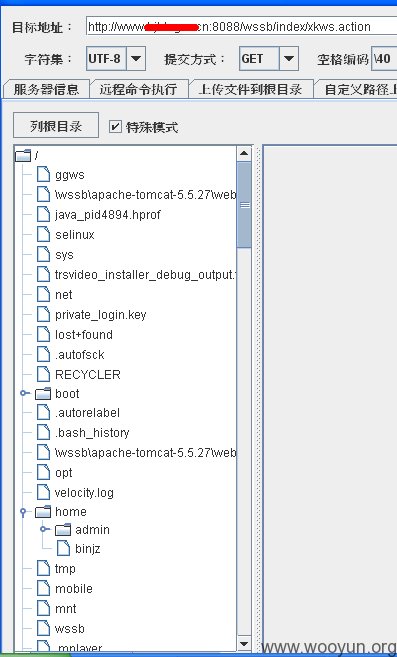Viewport: 397px width, 657px height.
Task: Click the file icon beside tmp
Action: coord(43,569)
